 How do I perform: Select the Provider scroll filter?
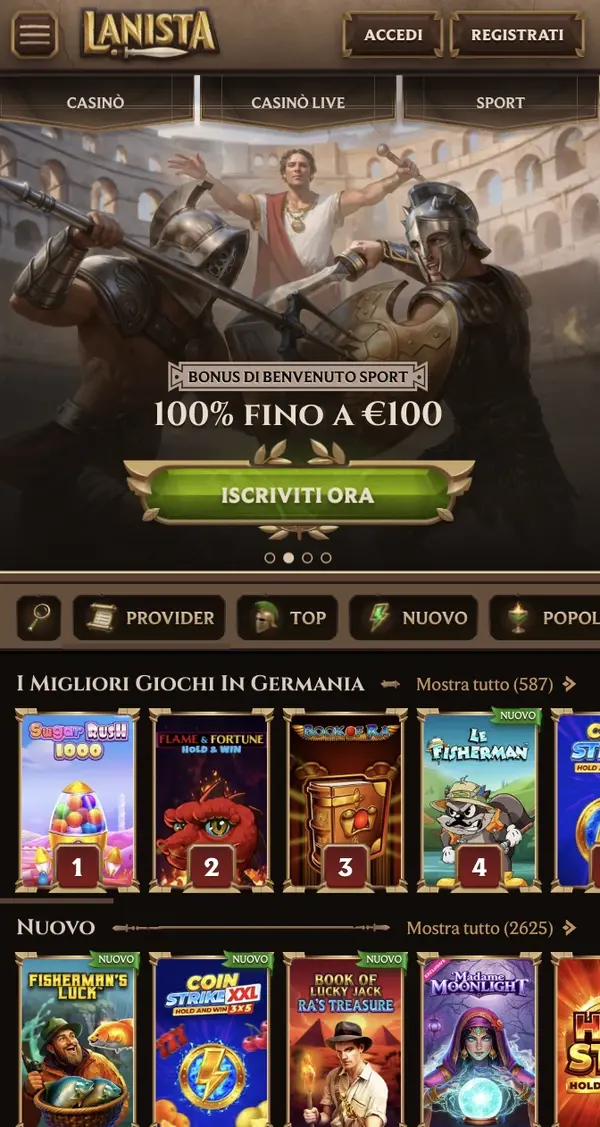[x=149, y=617]
